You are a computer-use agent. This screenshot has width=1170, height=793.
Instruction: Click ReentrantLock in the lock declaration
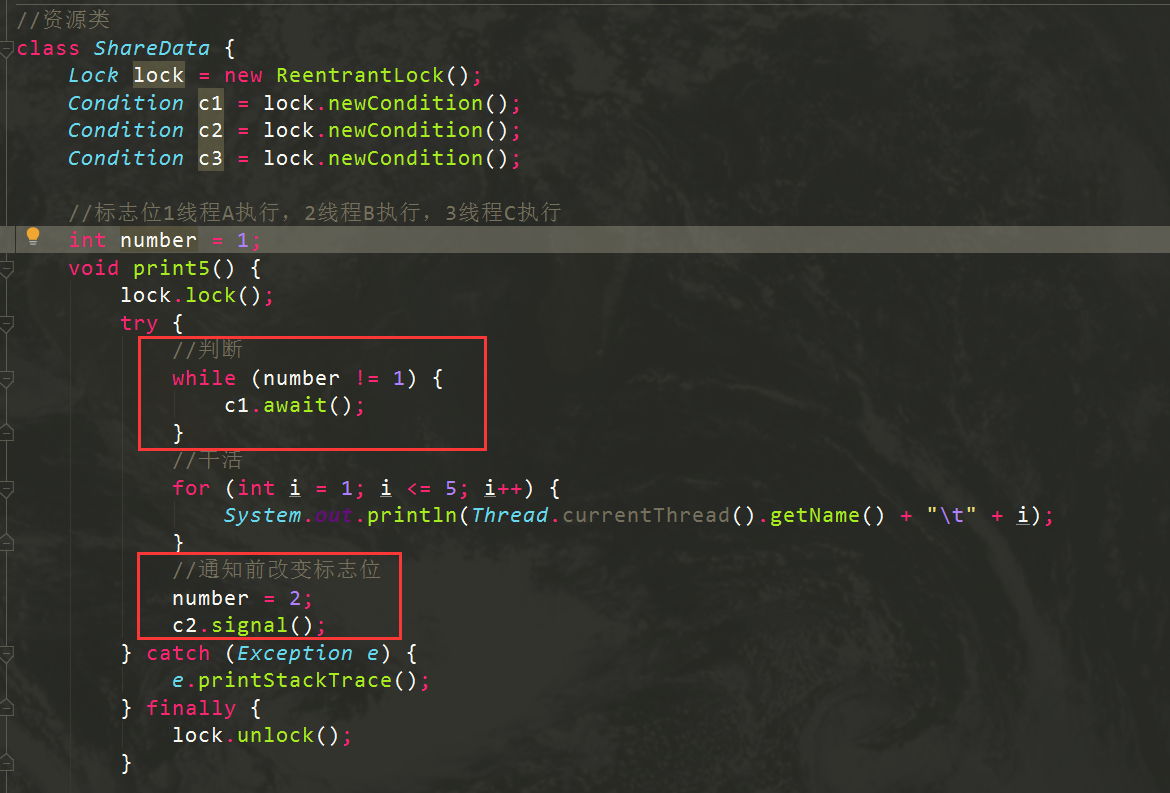[360, 75]
